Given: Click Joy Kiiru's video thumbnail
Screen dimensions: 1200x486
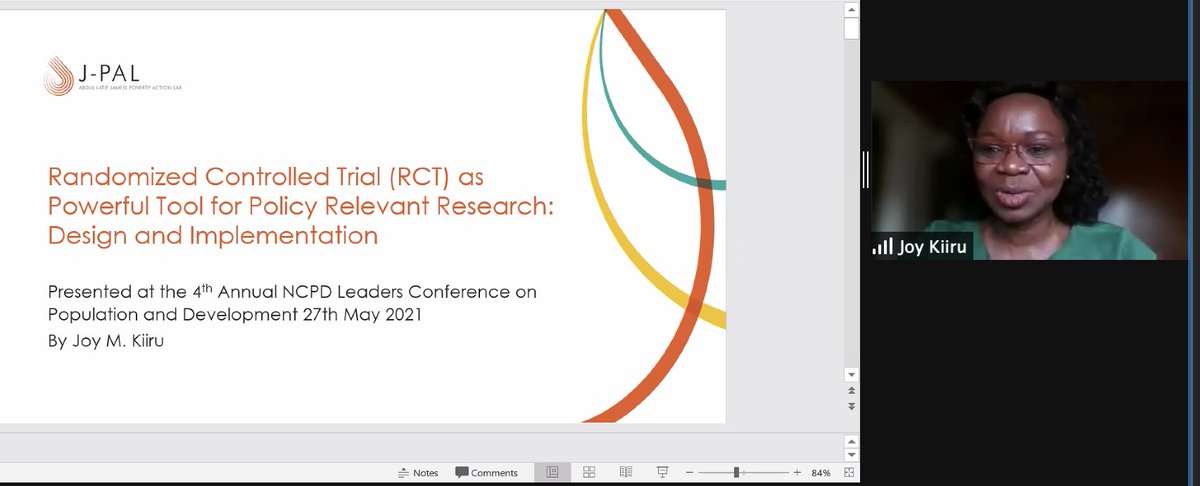Looking at the screenshot, I should tap(1029, 170).
